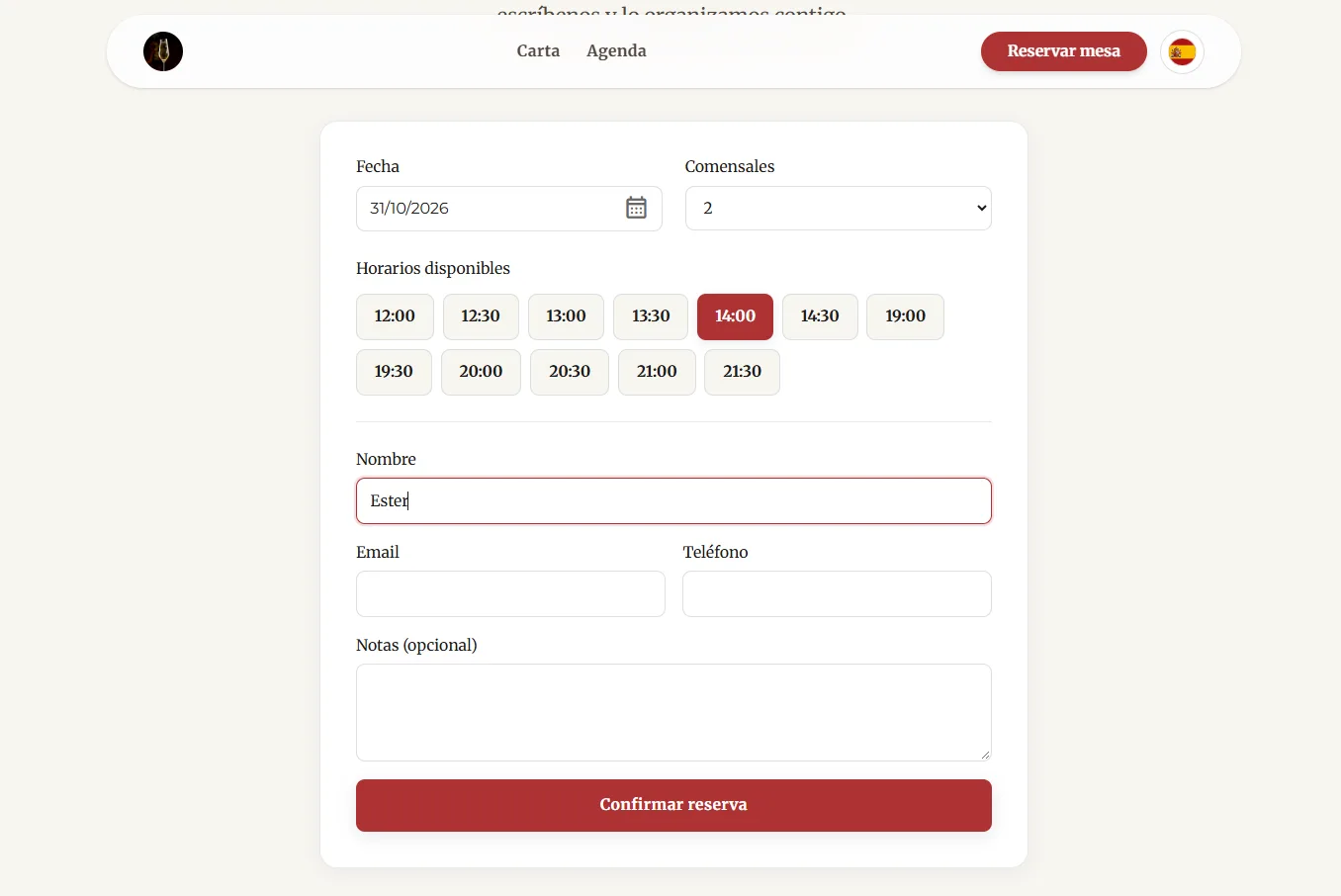Click the Email input field

(x=510, y=593)
